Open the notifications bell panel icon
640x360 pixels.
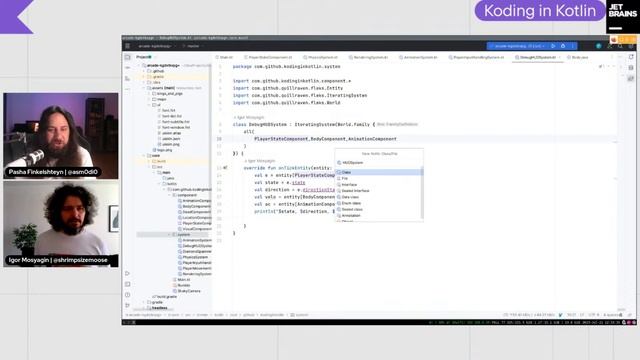tap(631, 57)
